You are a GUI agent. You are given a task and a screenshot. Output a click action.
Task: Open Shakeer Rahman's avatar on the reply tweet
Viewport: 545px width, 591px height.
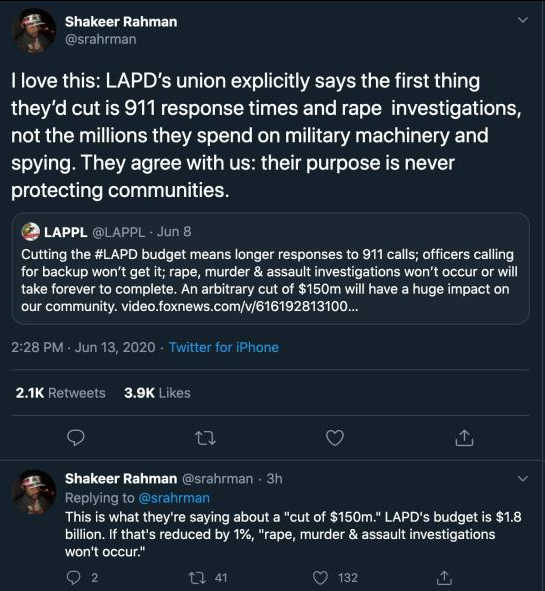[35, 492]
